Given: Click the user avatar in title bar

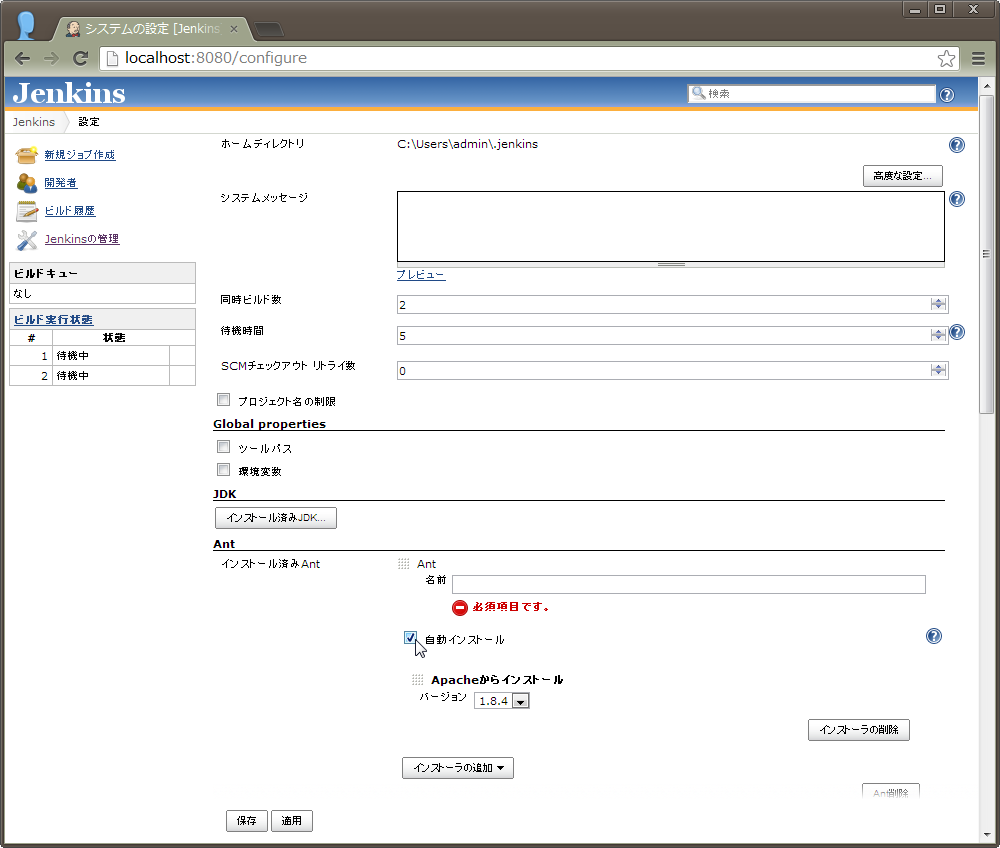Looking at the screenshot, I should coord(26,26).
